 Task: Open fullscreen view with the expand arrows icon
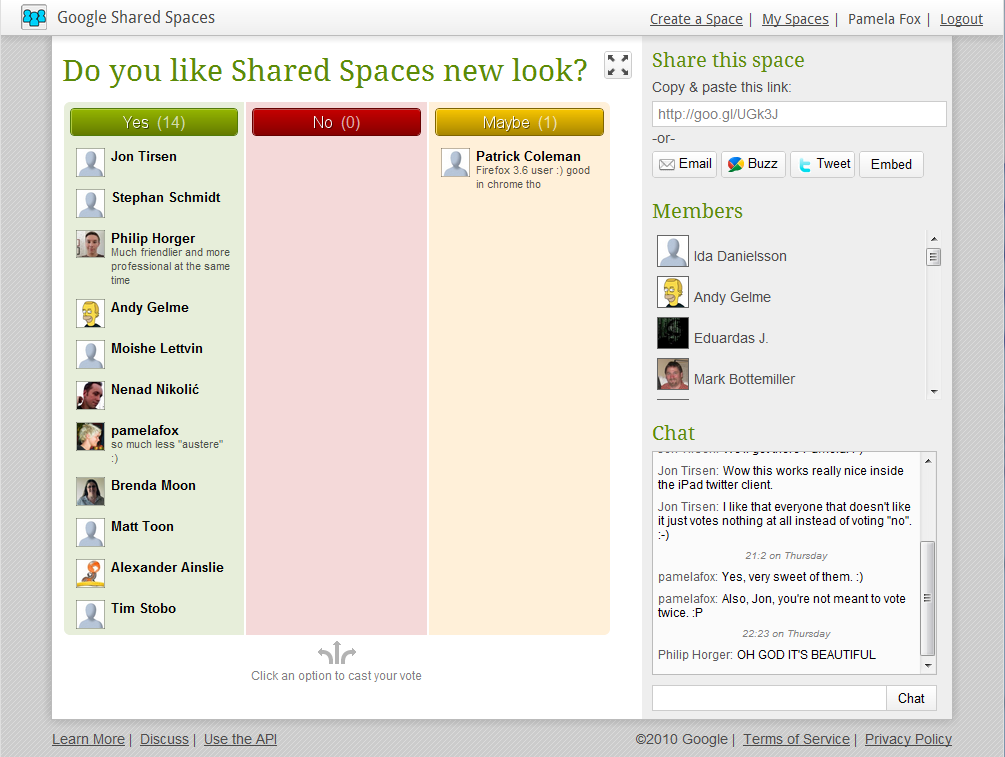click(617, 64)
